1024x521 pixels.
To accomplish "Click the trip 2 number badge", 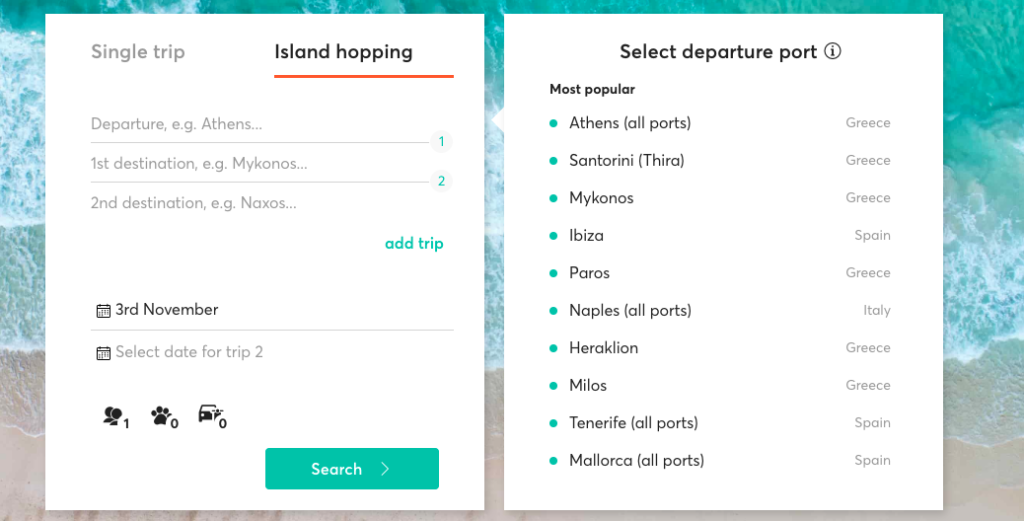I will pyautogui.click(x=441, y=181).
